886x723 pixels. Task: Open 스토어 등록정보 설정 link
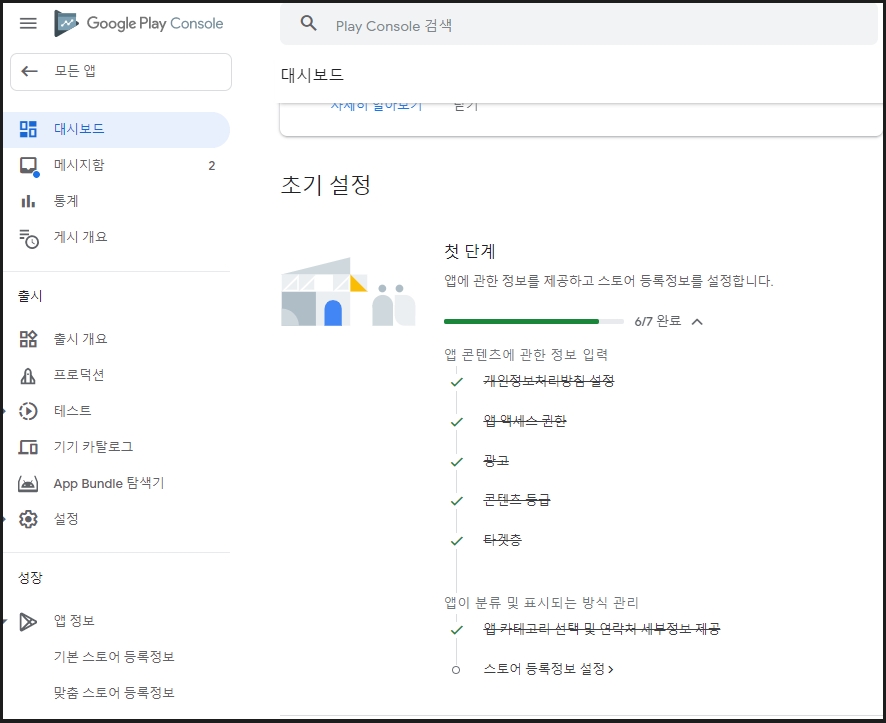coord(548,669)
